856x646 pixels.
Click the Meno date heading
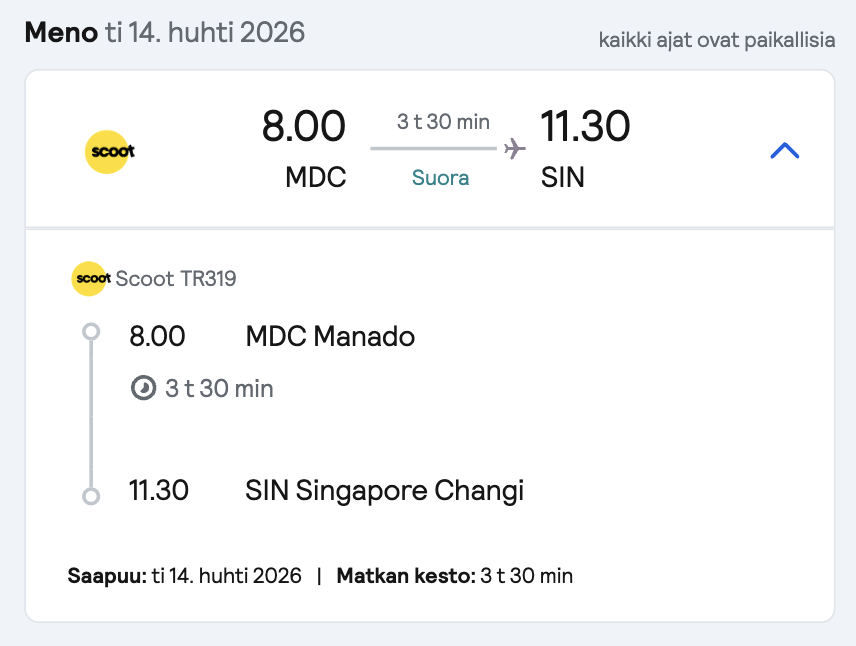[165, 32]
